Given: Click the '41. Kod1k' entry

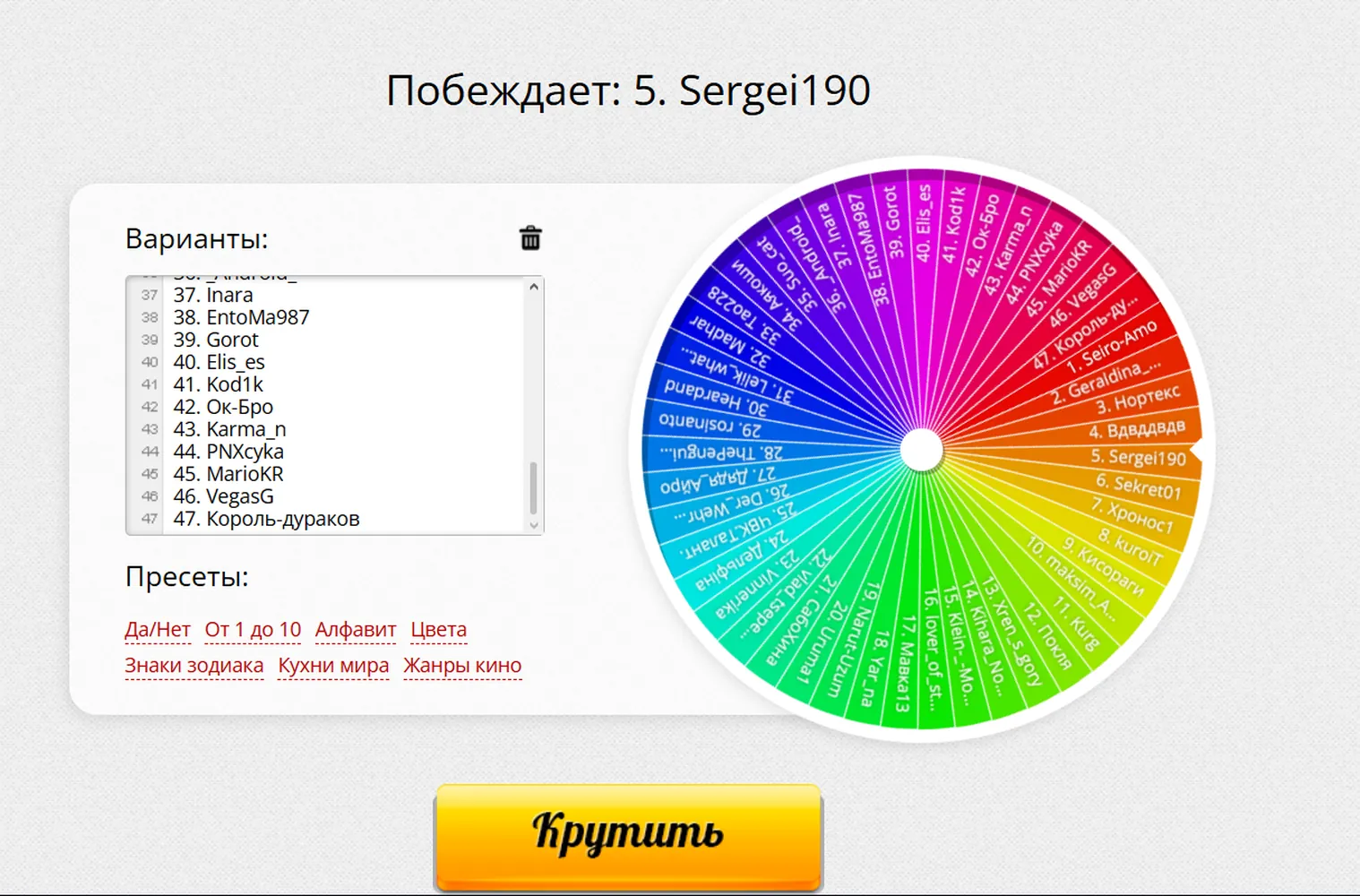Looking at the screenshot, I should (219, 384).
